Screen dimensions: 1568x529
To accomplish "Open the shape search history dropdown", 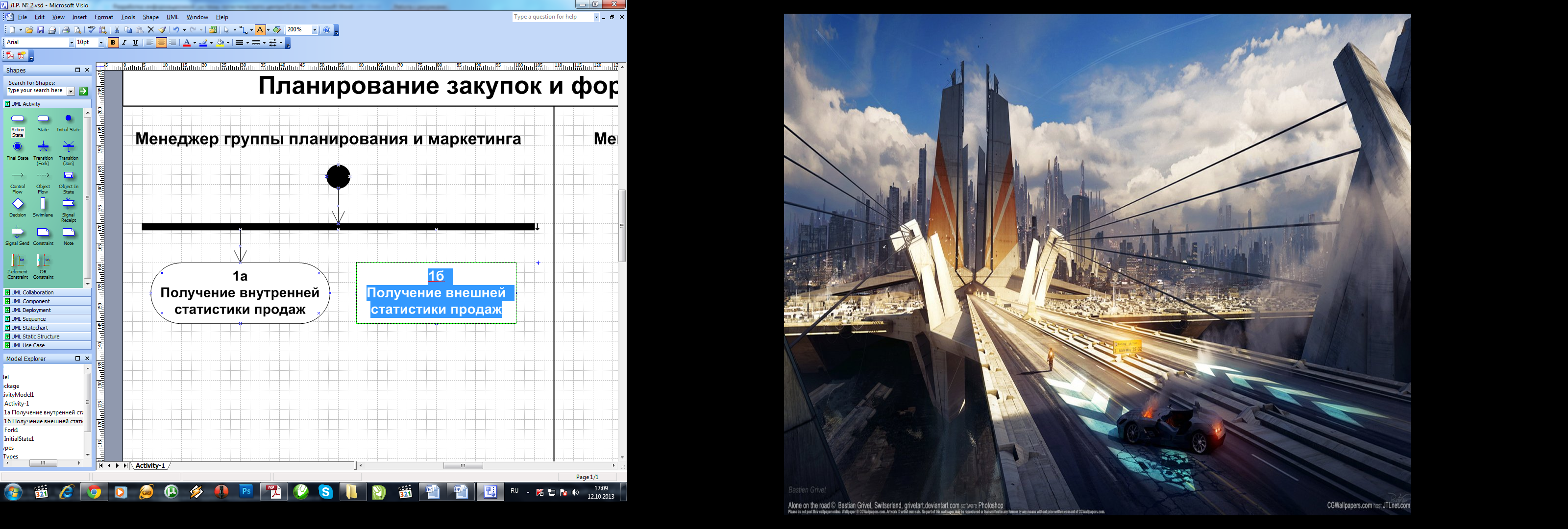I will point(71,91).
